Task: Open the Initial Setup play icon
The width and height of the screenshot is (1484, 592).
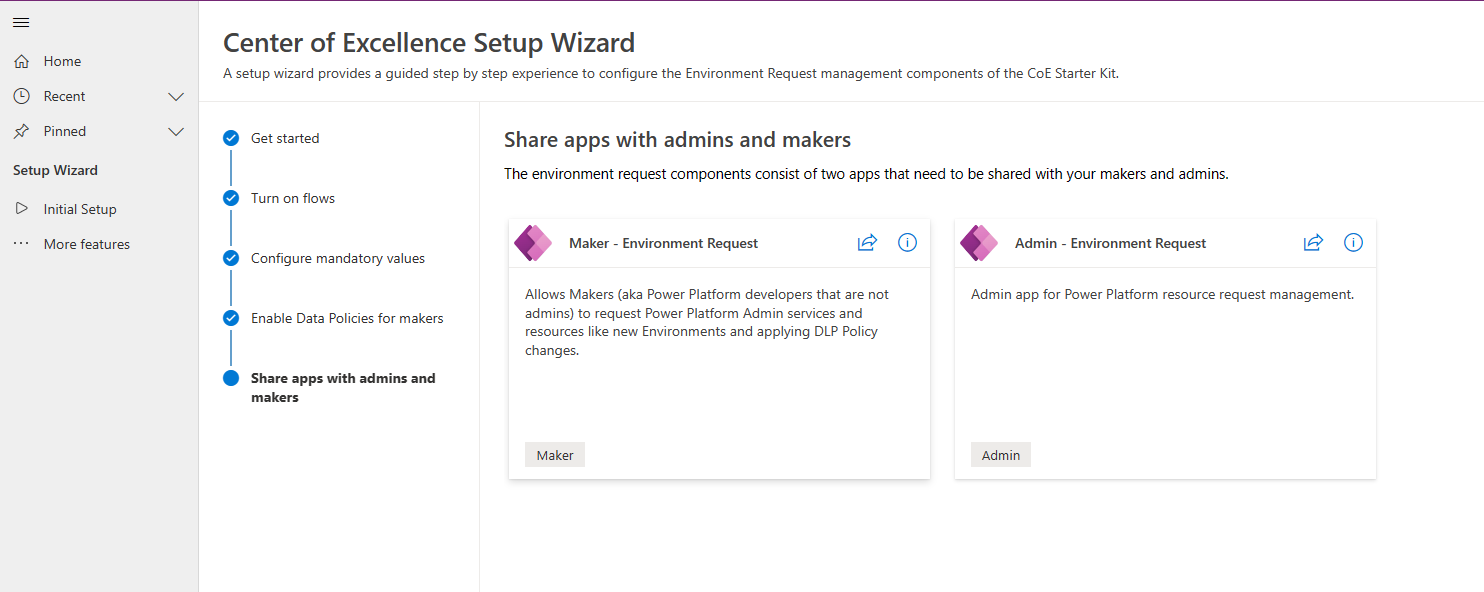Action: point(21,208)
